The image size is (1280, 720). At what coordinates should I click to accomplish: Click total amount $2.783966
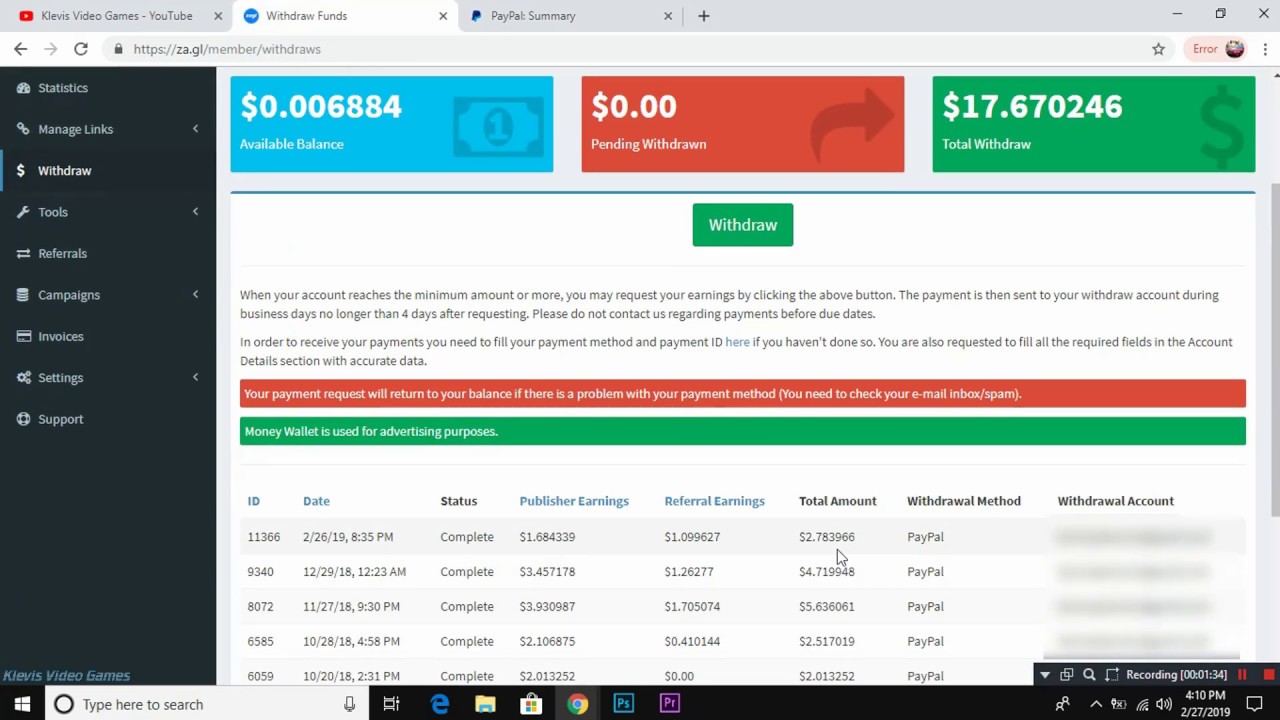[x=827, y=537]
